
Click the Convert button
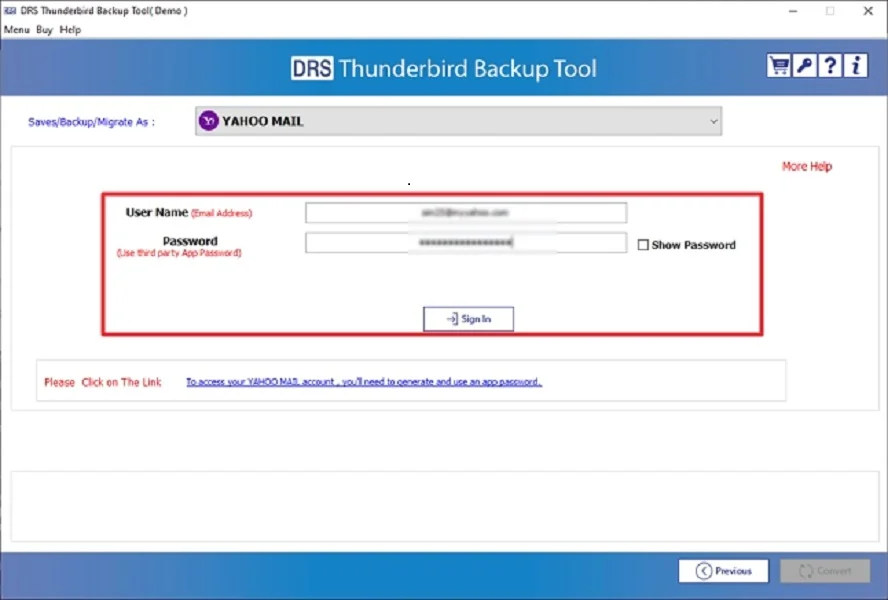click(824, 570)
